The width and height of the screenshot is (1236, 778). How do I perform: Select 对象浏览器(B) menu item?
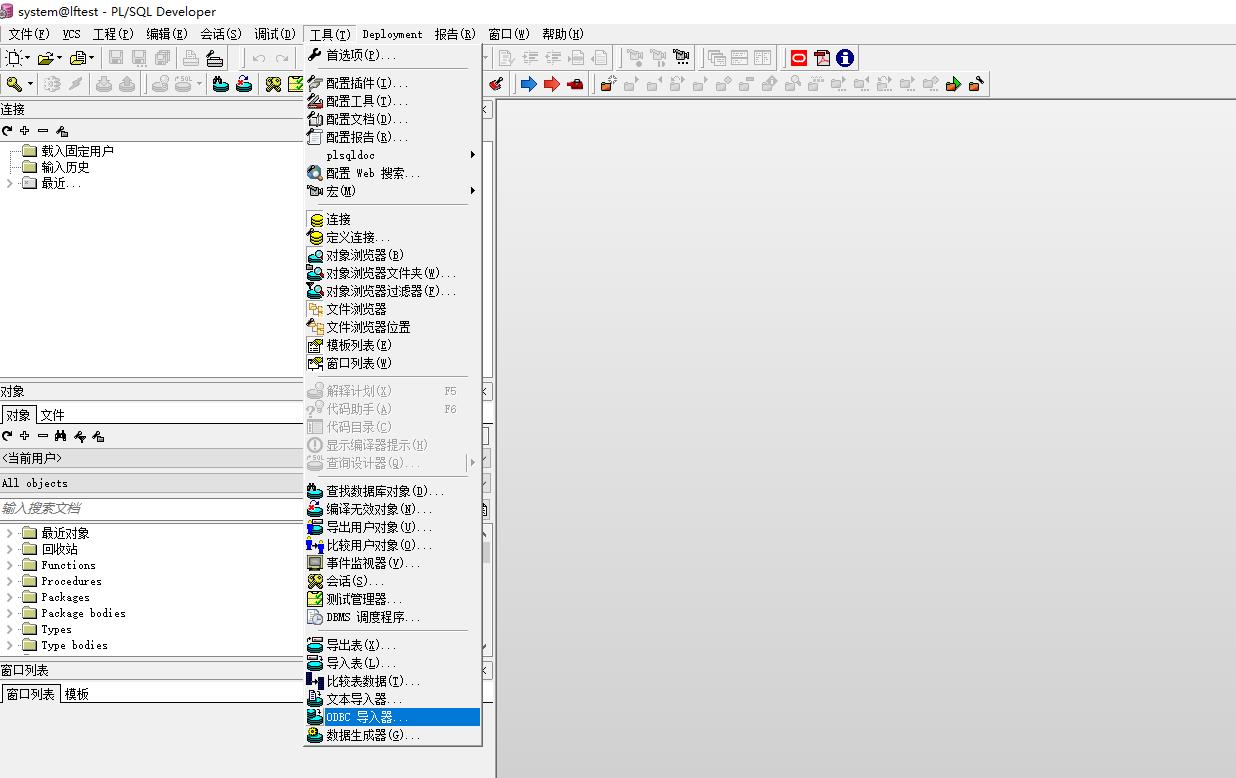point(393,255)
